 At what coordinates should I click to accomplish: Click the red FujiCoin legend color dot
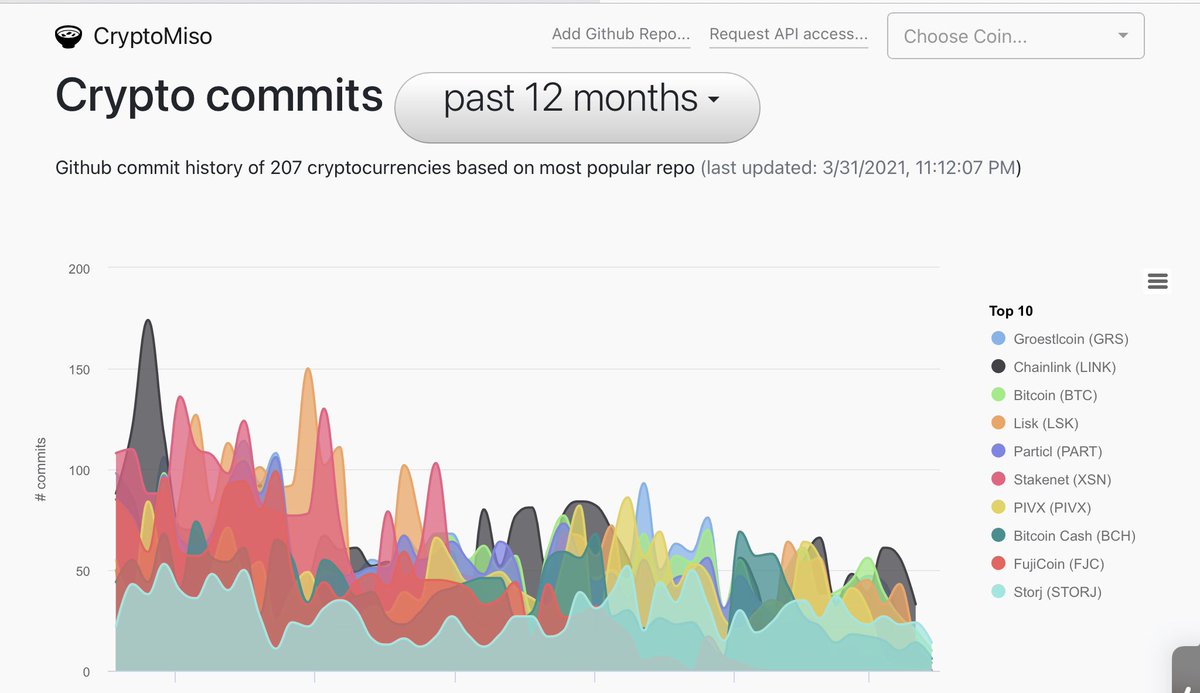pos(998,563)
